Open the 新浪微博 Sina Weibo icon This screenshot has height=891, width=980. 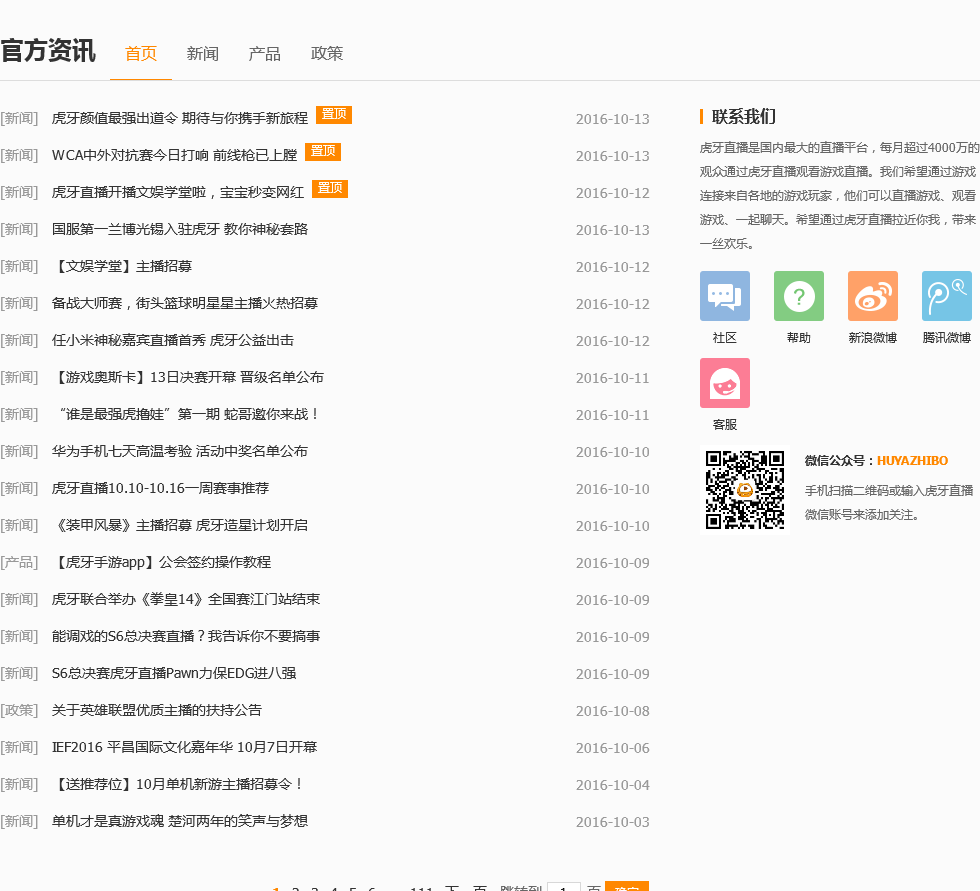pyautogui.click(x=872, y=296)
